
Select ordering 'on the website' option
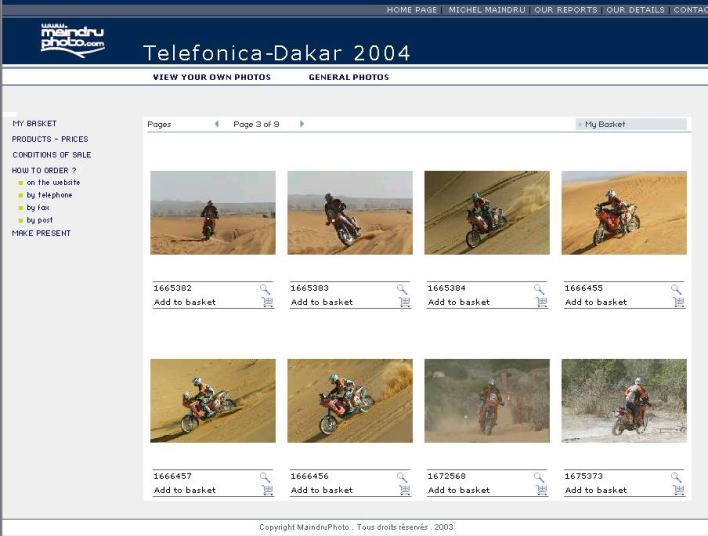(x=53, y=182)
